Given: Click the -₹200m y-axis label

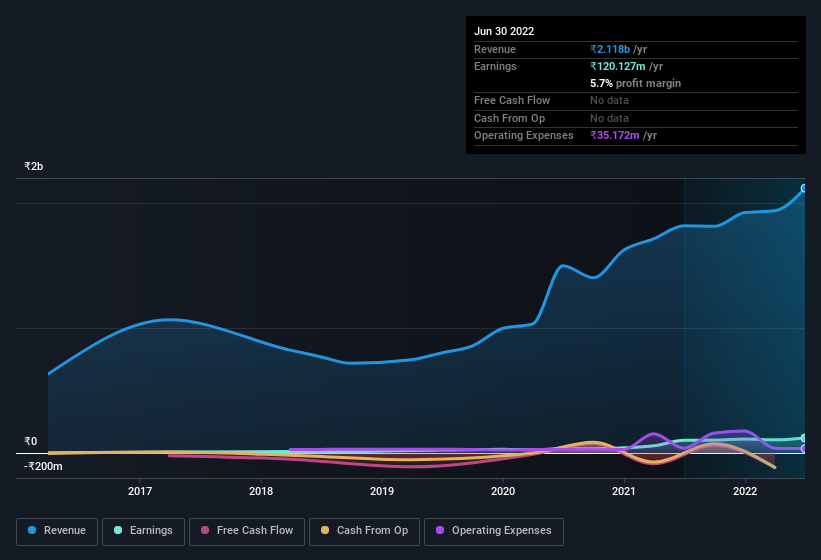Looking at the screenshot, I should click(x=43, y=466).
